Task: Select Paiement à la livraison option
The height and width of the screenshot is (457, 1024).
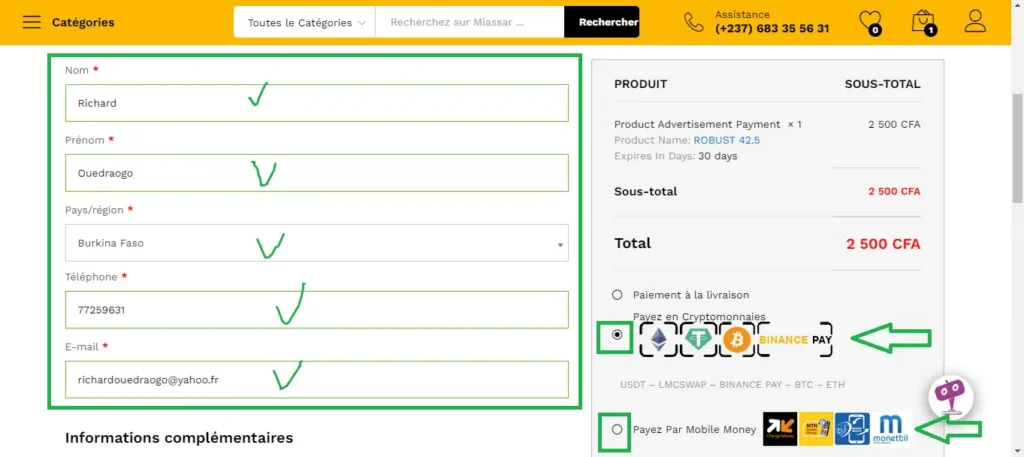Action: click(617, 295)
